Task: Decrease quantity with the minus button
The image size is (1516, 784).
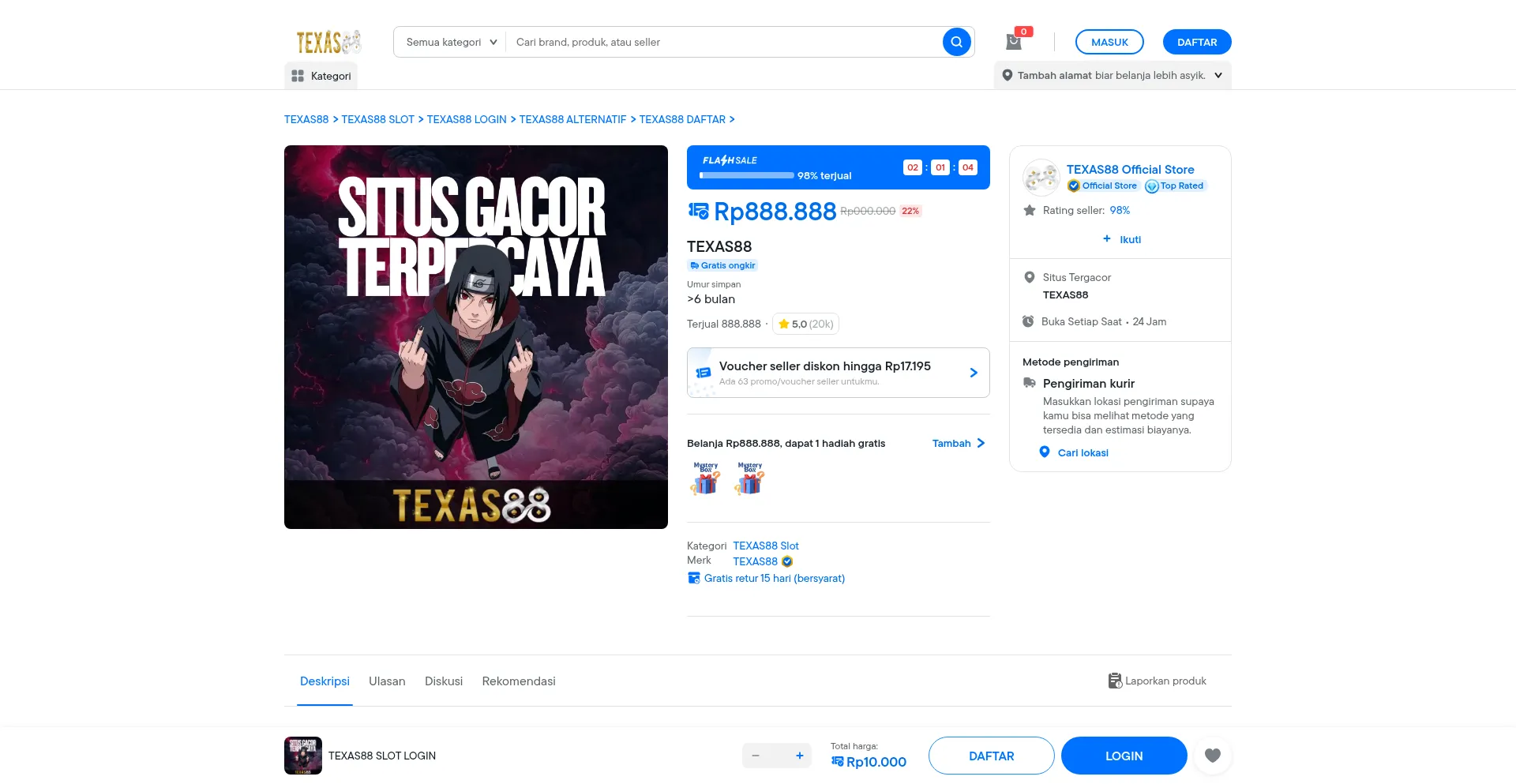Action: [756, 756]
